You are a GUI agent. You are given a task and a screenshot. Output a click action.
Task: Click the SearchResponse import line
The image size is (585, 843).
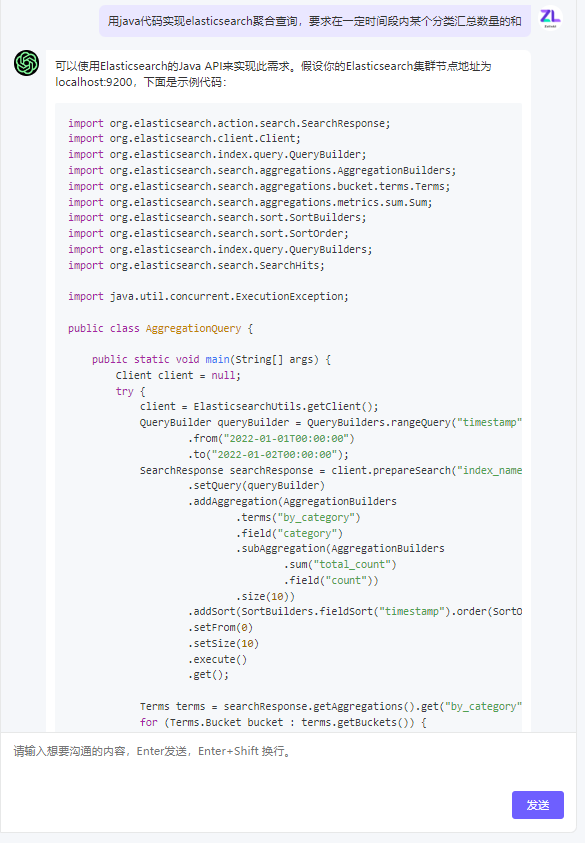(229, 123)
